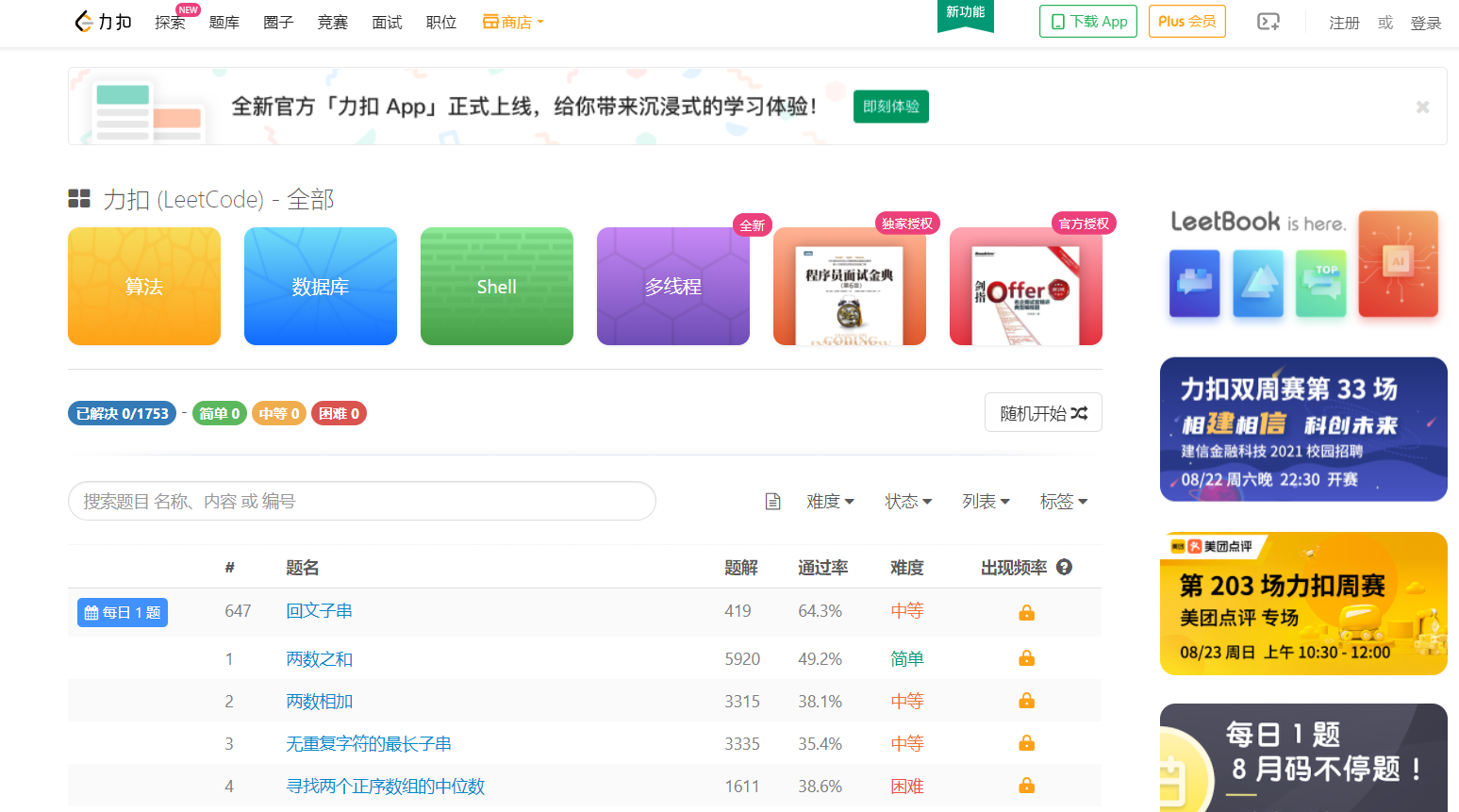Click the lock icon for 寻找两个正序数组的中位数

(x=1027, y=786)
